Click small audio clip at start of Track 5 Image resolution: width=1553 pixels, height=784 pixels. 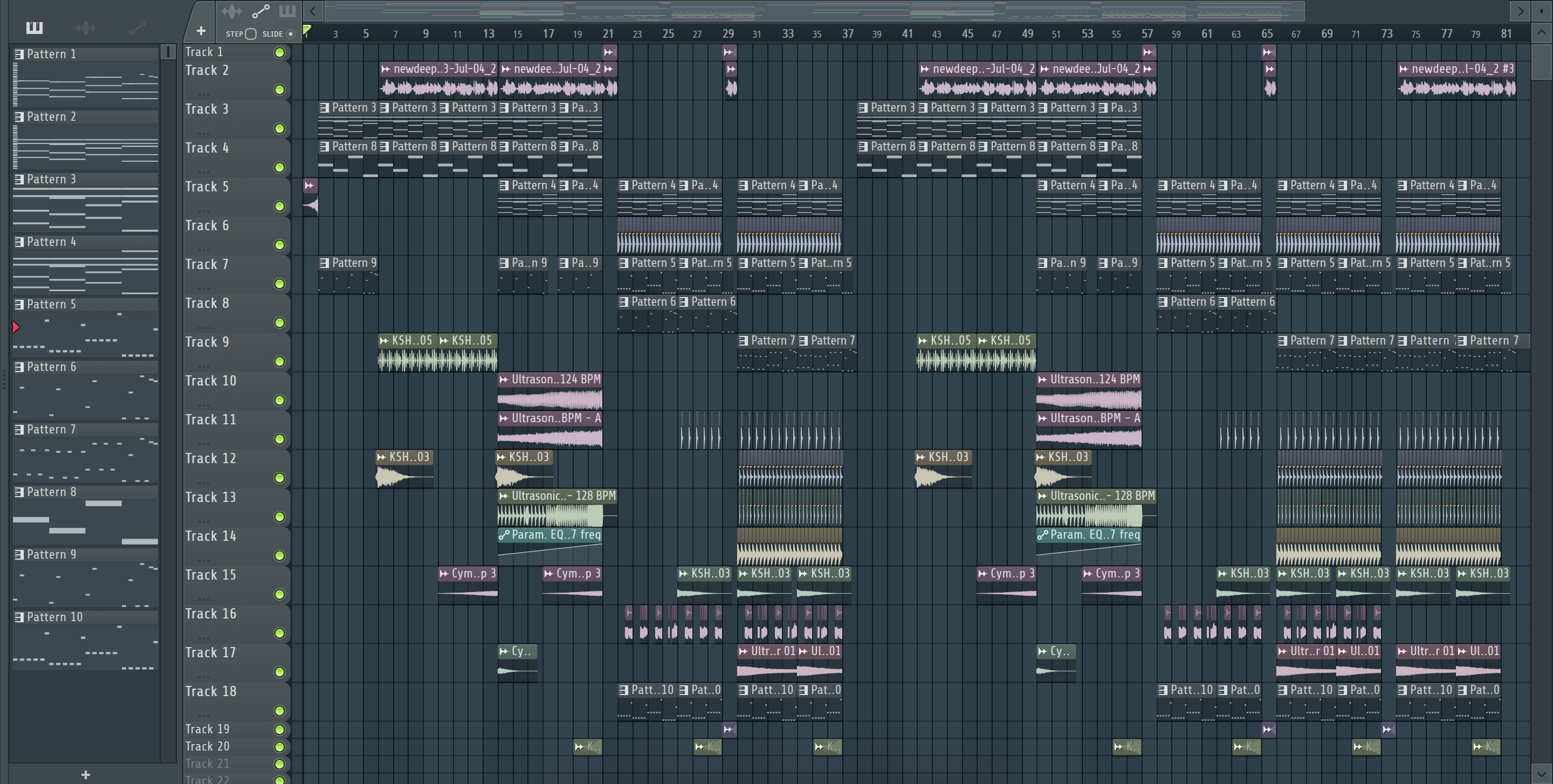[311, 196]
